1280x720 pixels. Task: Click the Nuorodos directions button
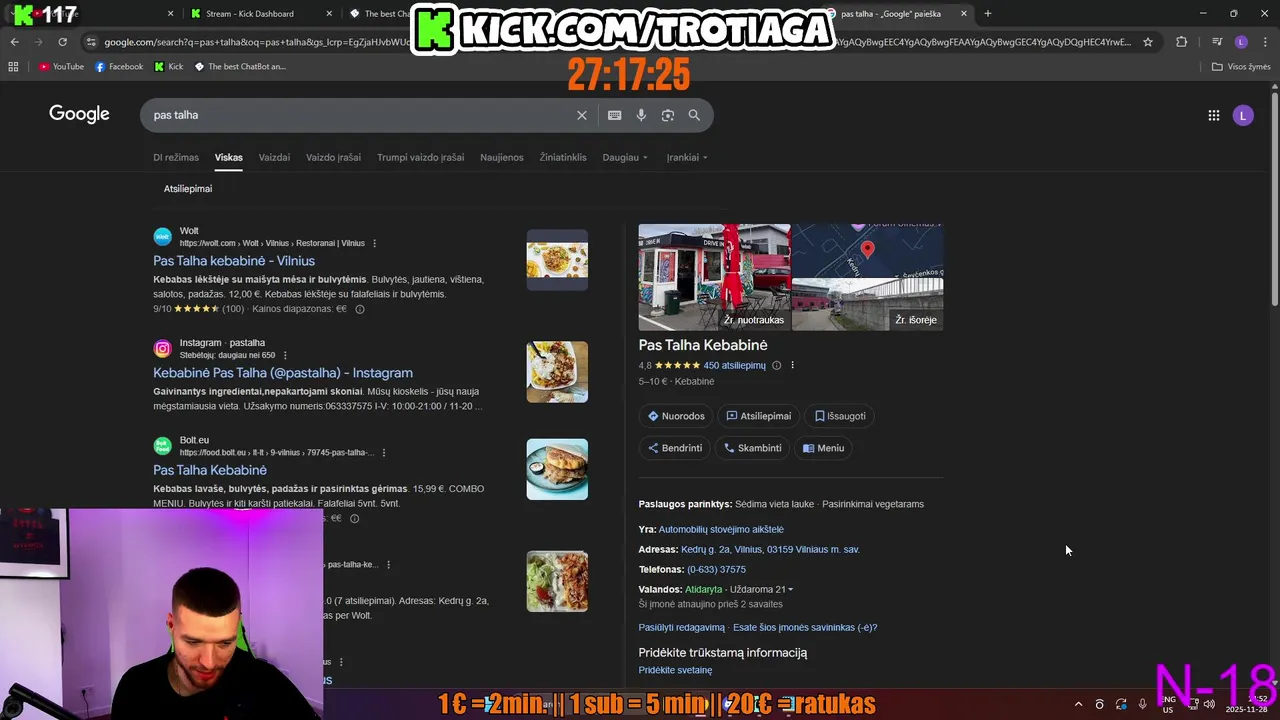click(676, 416)
